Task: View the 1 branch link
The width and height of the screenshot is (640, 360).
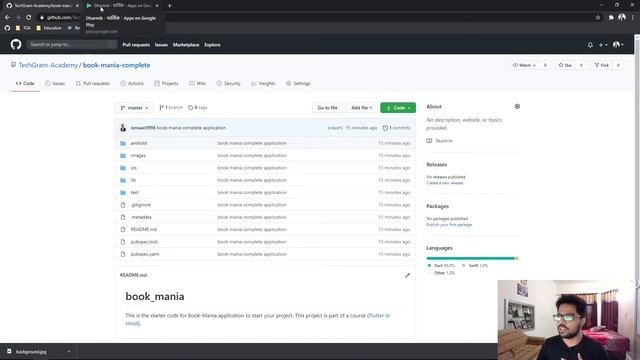Action: (171, 107)
